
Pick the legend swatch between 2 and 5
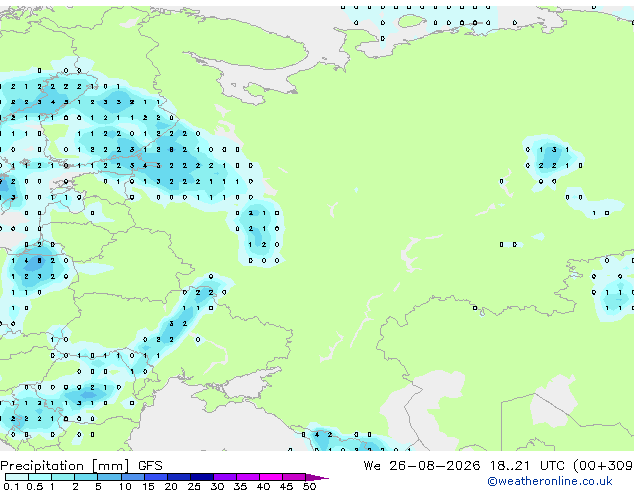point(86,477)
